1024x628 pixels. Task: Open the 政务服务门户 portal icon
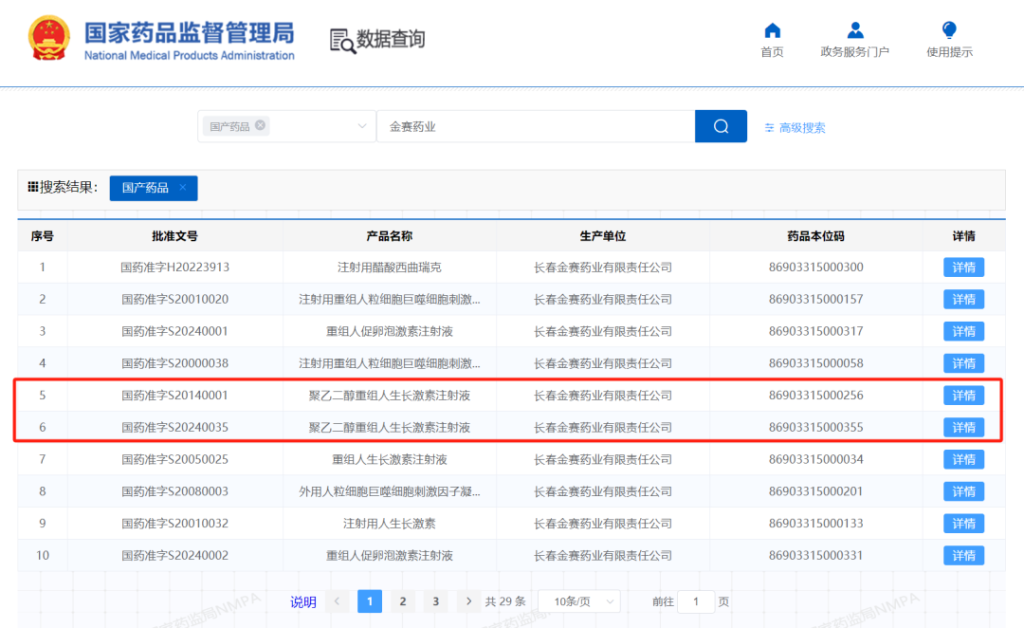tap(855, 30)
